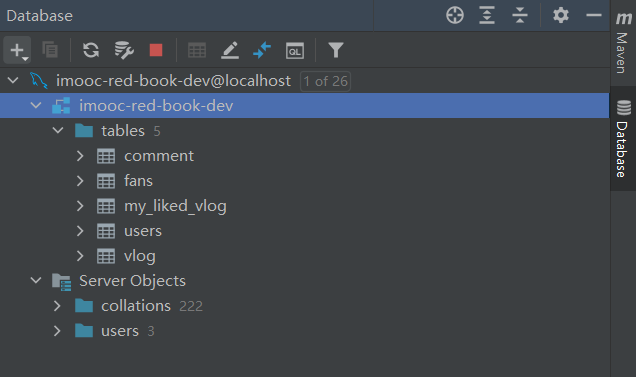636x377 pixels.
Task: Collapse the imooc-red-book-dev@localhost data source node
Action: coord(13,80)
